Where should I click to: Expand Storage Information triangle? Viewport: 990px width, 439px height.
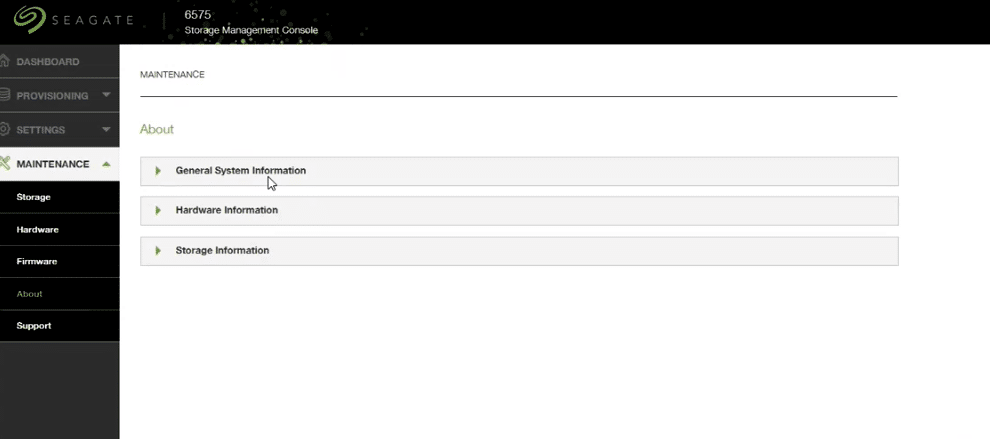pos(158,251)
